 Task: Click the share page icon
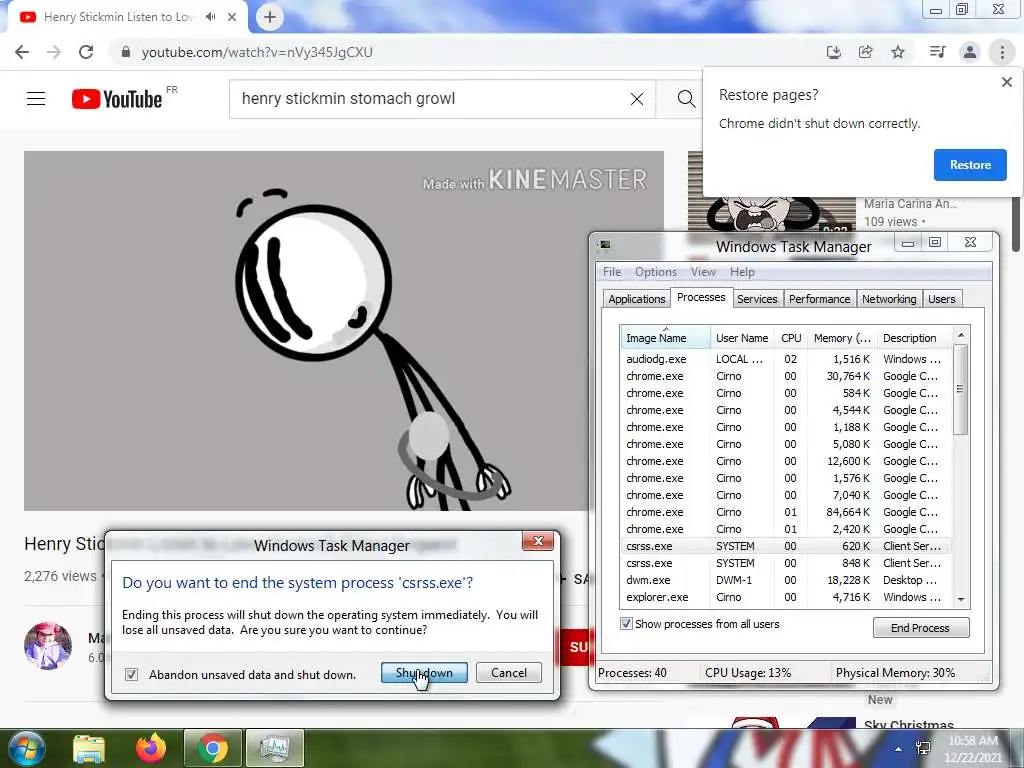pyautogui.click(x=865, y=52)
